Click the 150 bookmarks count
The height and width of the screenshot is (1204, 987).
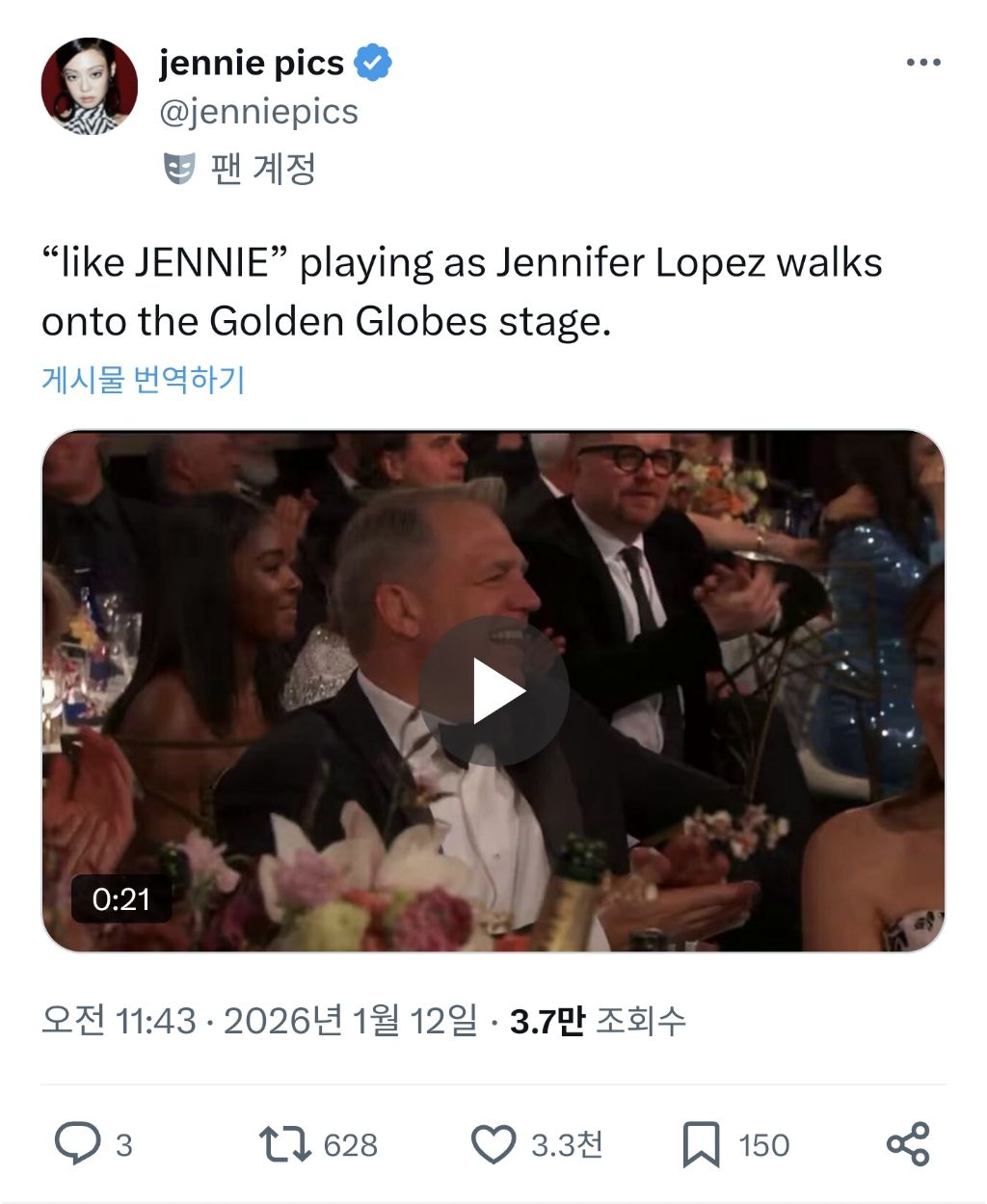pyautogui.click(x=763, y=1145)
